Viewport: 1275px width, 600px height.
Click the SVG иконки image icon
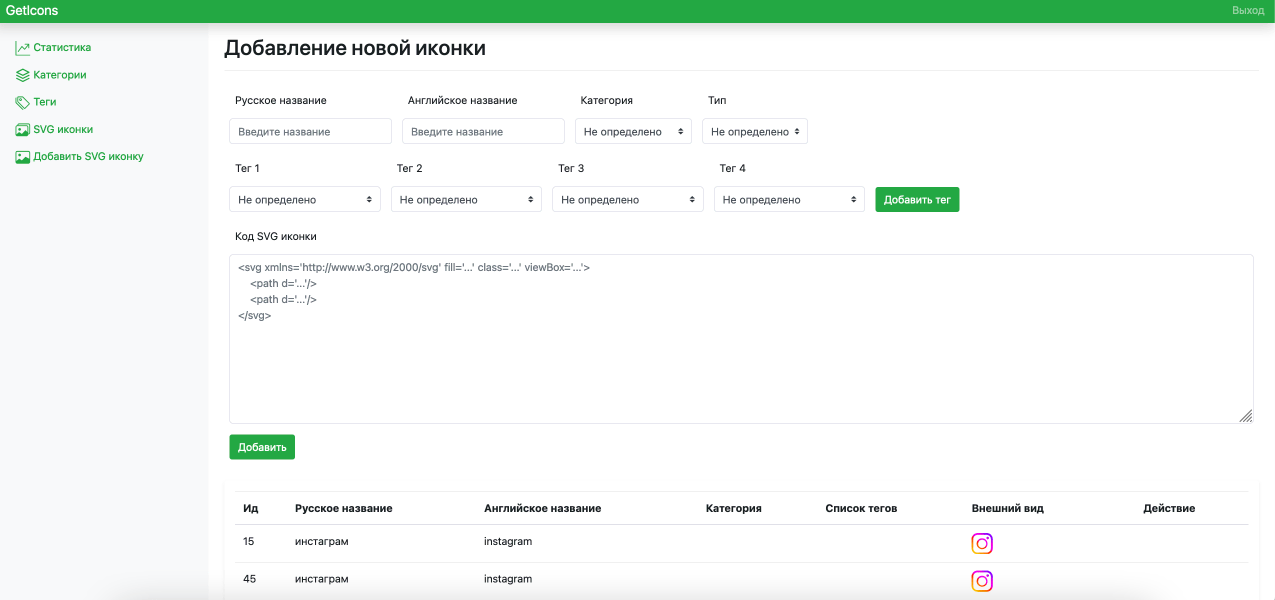pos(22,130)
